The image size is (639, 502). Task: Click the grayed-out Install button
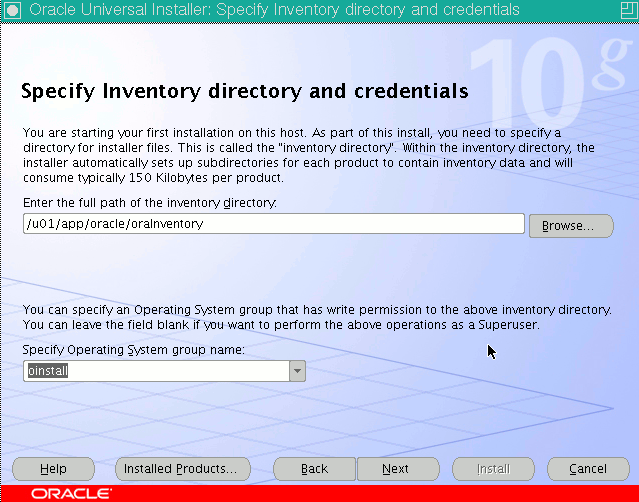point(493,469)
